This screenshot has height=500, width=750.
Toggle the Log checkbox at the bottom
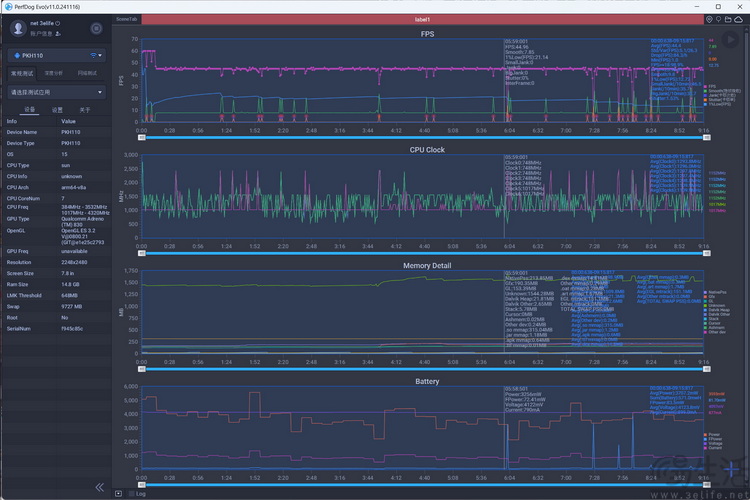[132, 494]
